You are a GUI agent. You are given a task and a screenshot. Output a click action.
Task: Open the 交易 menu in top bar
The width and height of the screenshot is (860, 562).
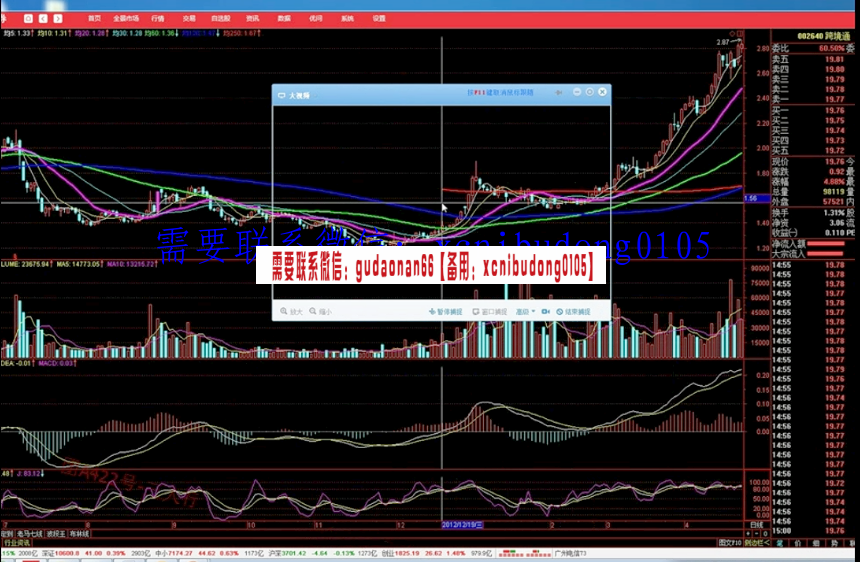pyautogui.click(x=189, y=18)
